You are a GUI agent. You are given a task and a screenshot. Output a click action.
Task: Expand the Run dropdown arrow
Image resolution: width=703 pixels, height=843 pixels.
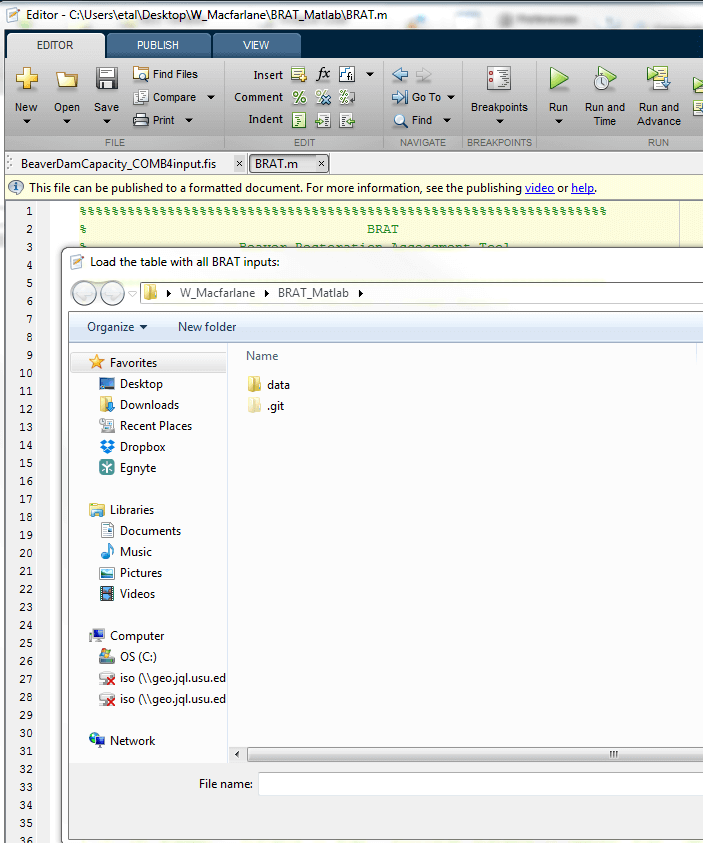[x=558, y=122]
